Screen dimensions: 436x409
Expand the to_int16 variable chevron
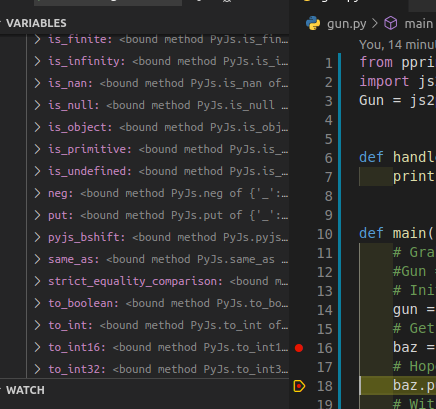37,347
